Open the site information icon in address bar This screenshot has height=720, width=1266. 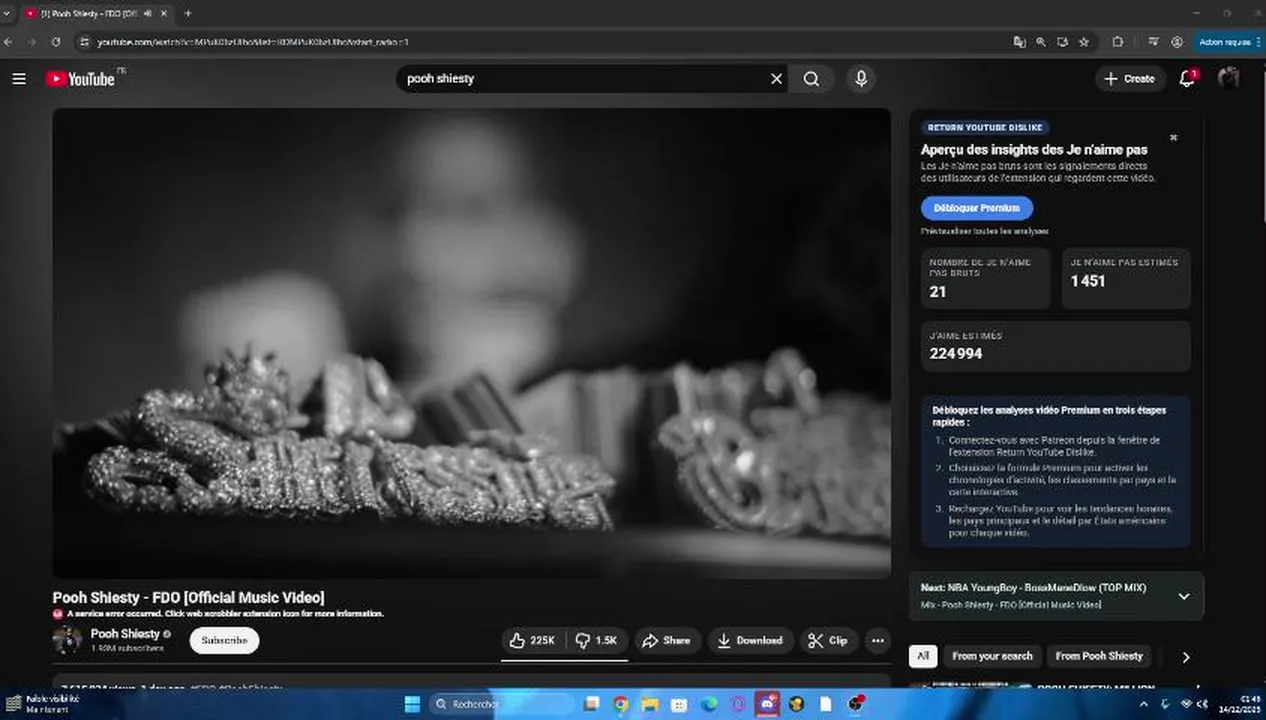coord(85,42)
